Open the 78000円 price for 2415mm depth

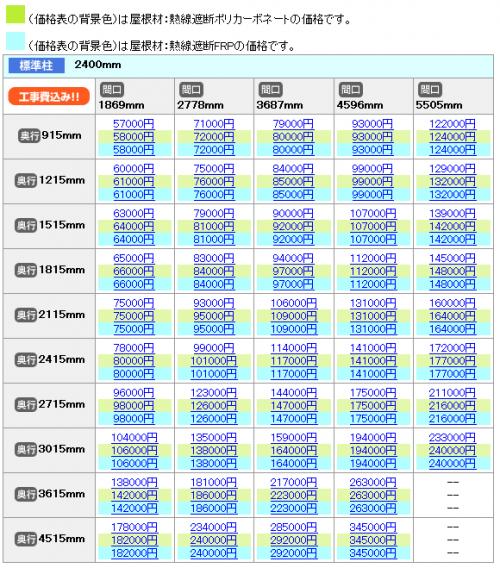(134, 348)
